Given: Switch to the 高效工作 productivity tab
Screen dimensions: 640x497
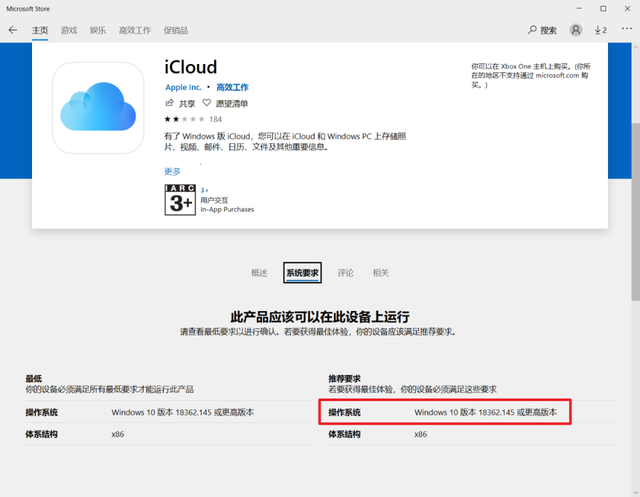Looking at the screenshot, I should point(135,30).
